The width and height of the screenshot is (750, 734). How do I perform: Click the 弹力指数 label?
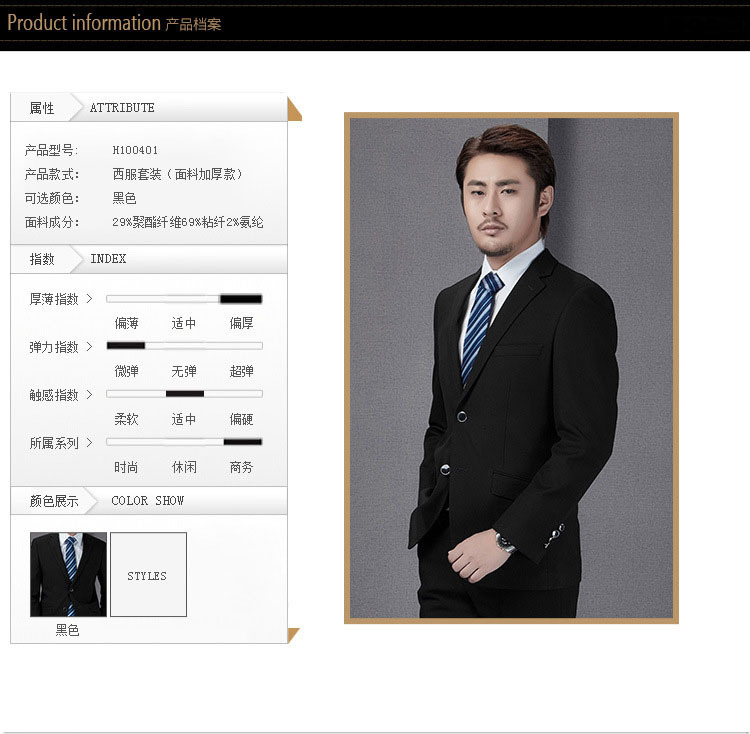coord(54,347)
